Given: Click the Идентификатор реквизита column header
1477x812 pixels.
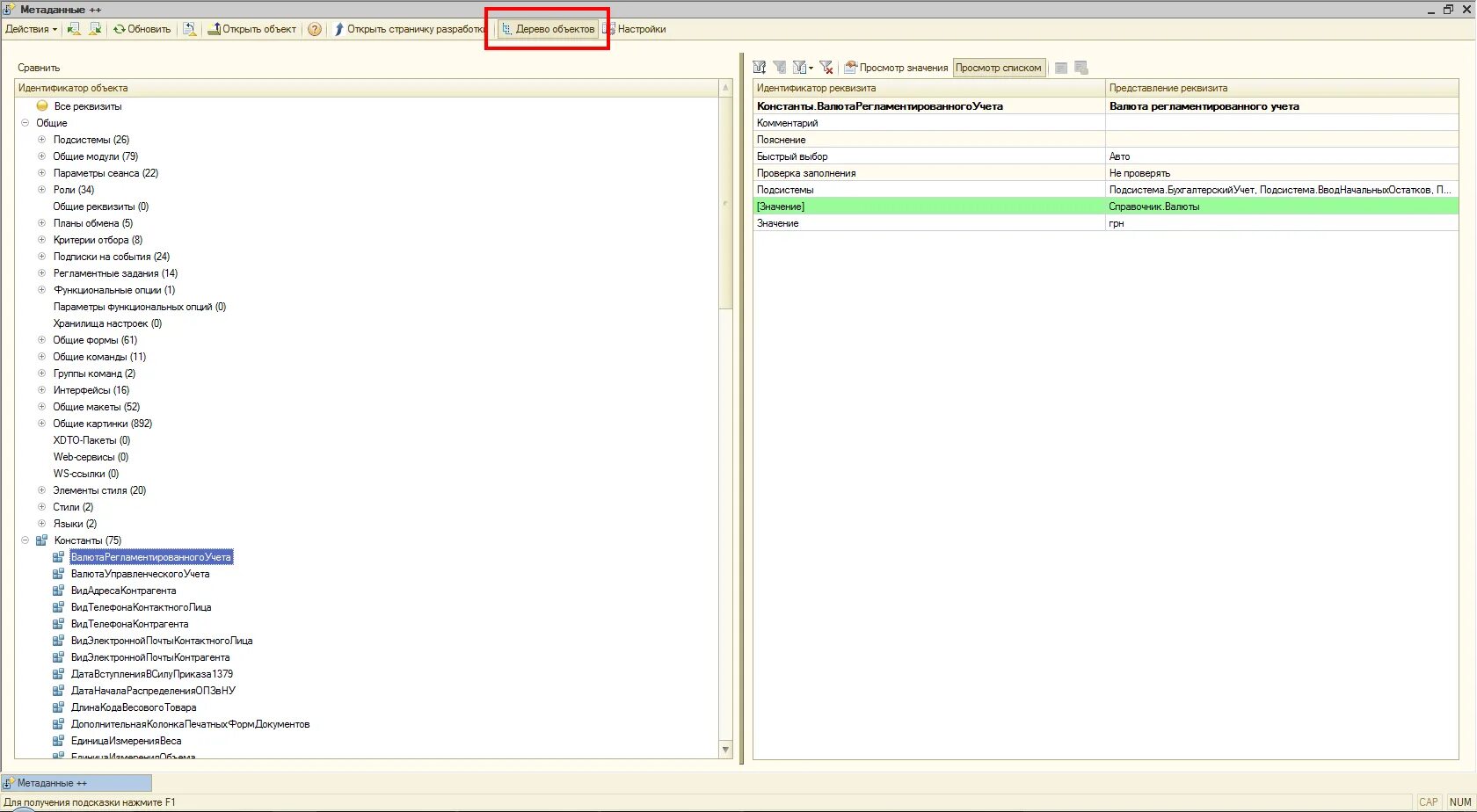Looking at the screenshot, I should 928,88.
